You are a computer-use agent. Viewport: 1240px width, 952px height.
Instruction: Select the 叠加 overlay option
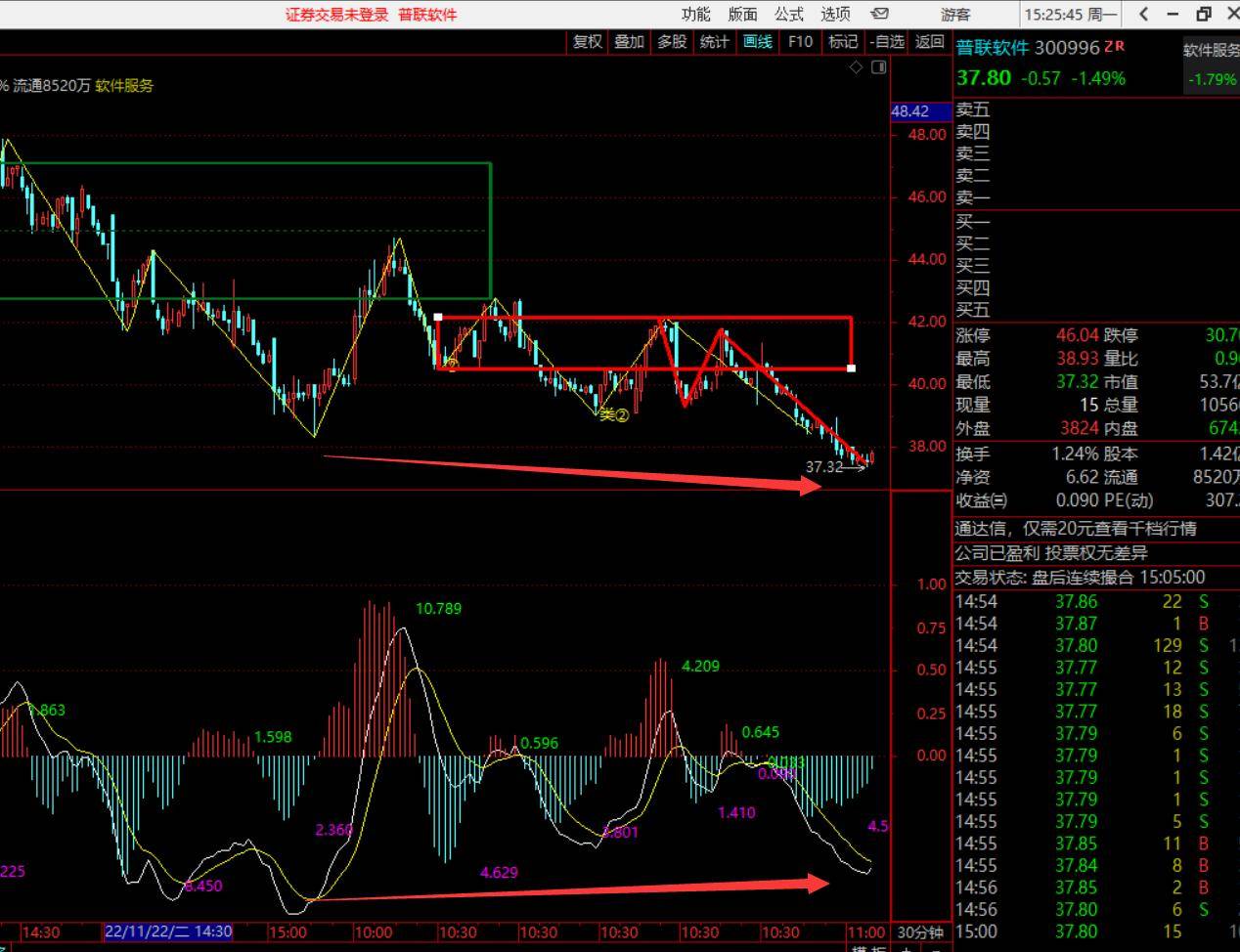pyautogui.click(x=629, y=41)
